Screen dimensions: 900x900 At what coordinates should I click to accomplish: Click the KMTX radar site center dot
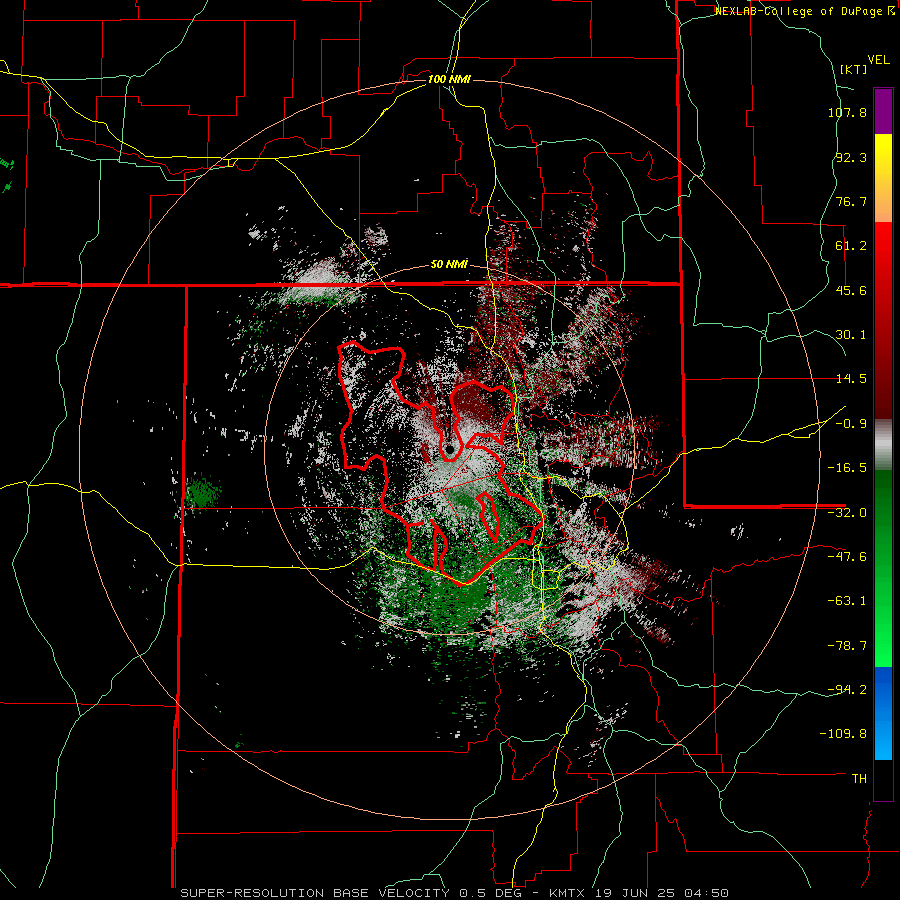(x=449, y=449)
